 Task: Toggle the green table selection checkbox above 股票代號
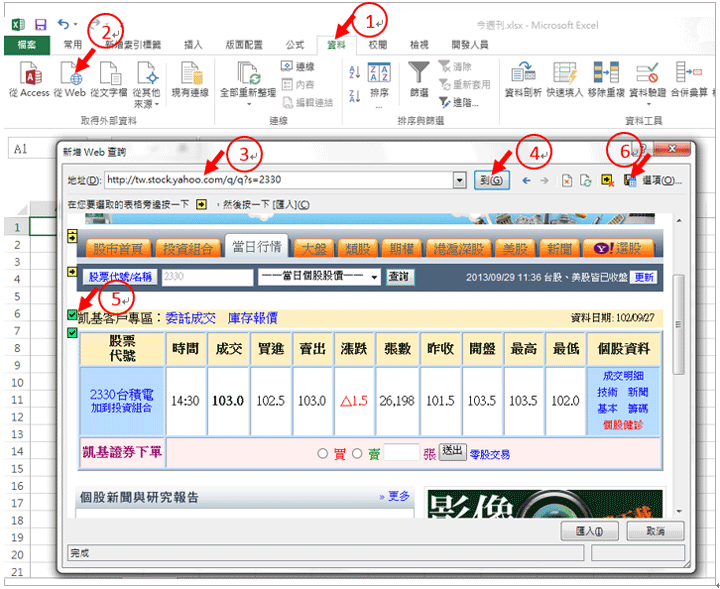pyautogui.click(x=72, y=332)
